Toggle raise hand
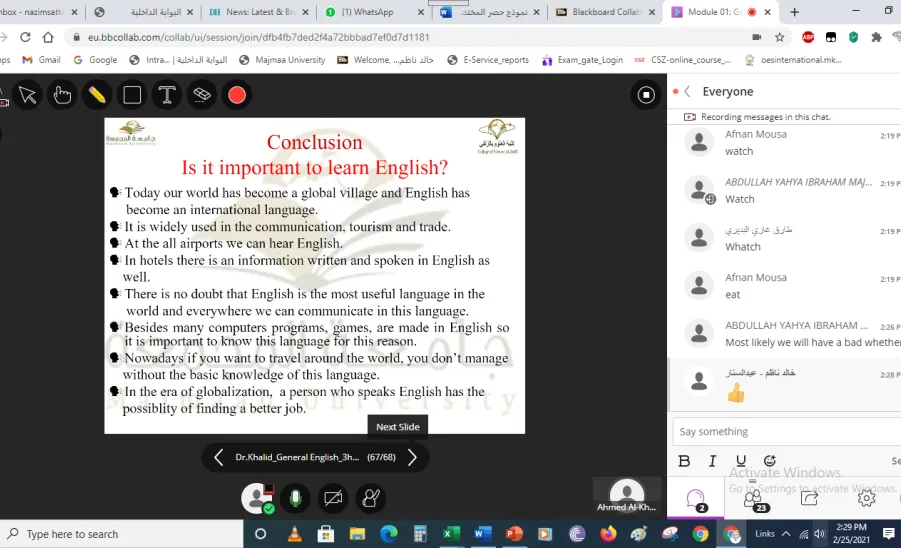The height and width of the screenshot is (548, 901). tap(371, 498)
